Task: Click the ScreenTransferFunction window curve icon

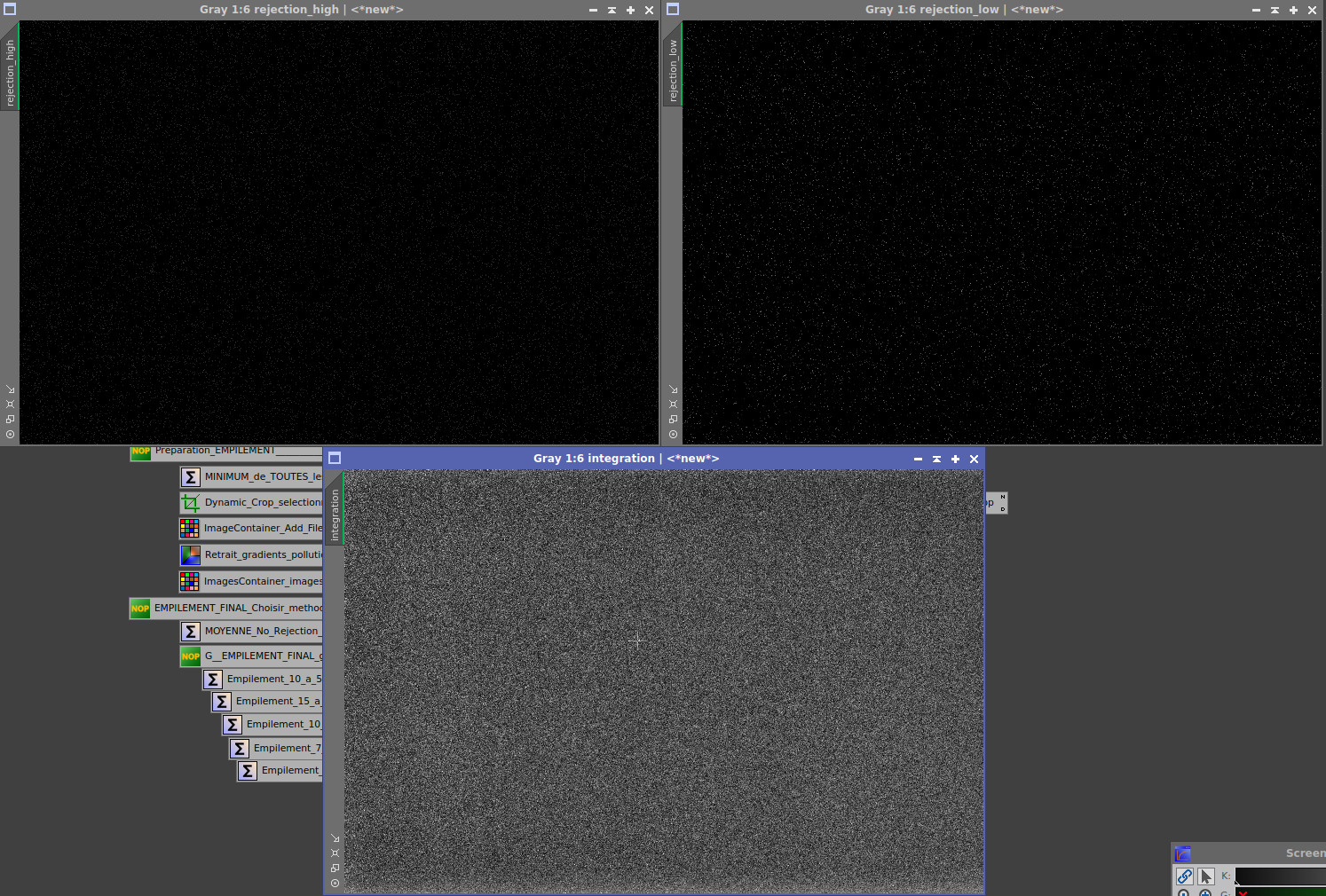Action: 1182,853
